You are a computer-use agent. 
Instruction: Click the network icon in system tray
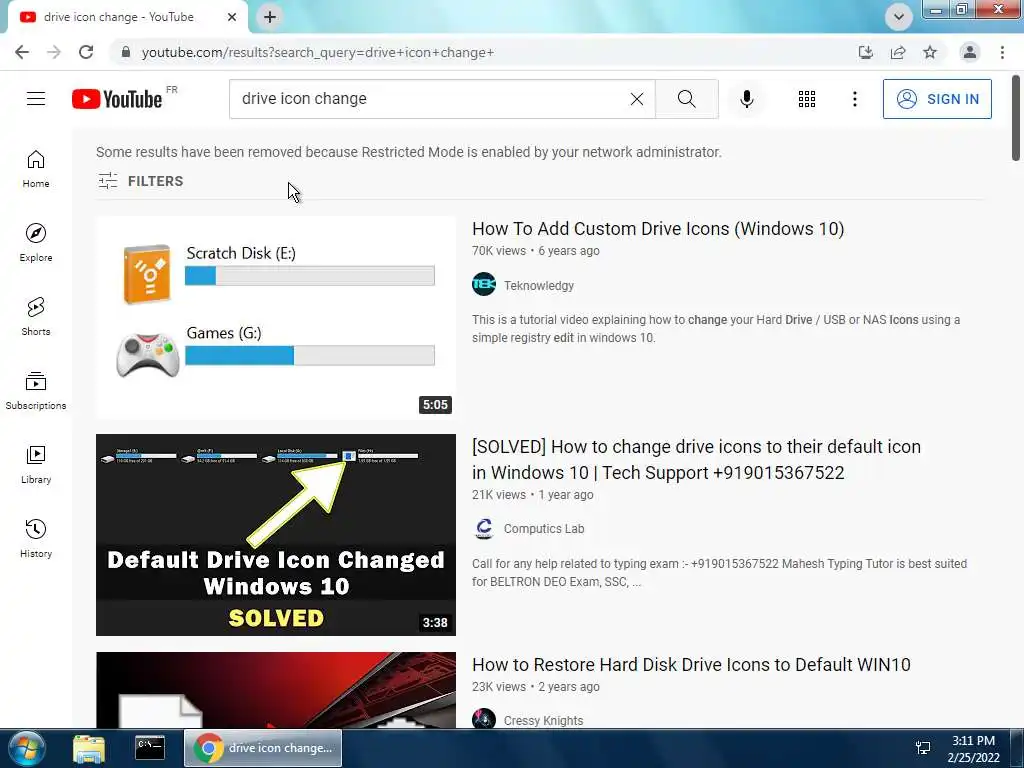923,748
